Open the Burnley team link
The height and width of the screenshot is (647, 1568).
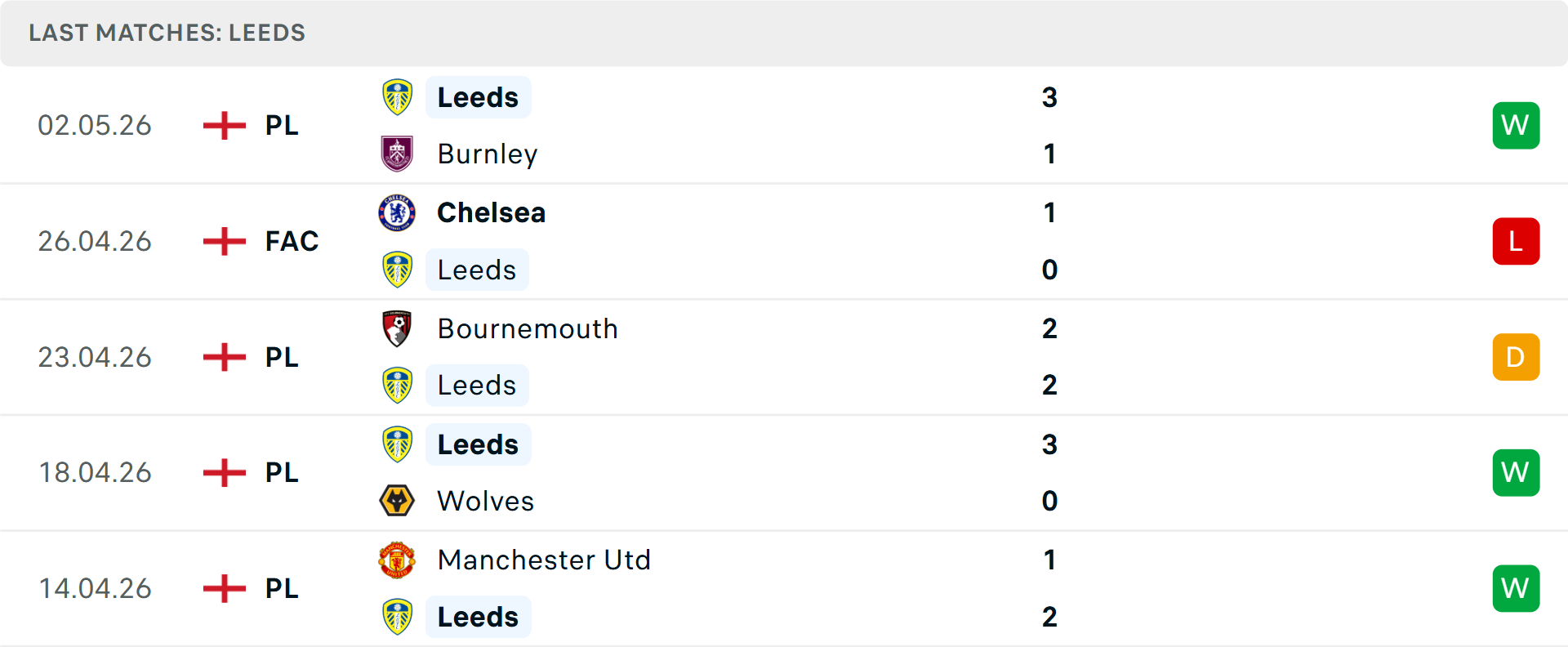coord(488,154)
